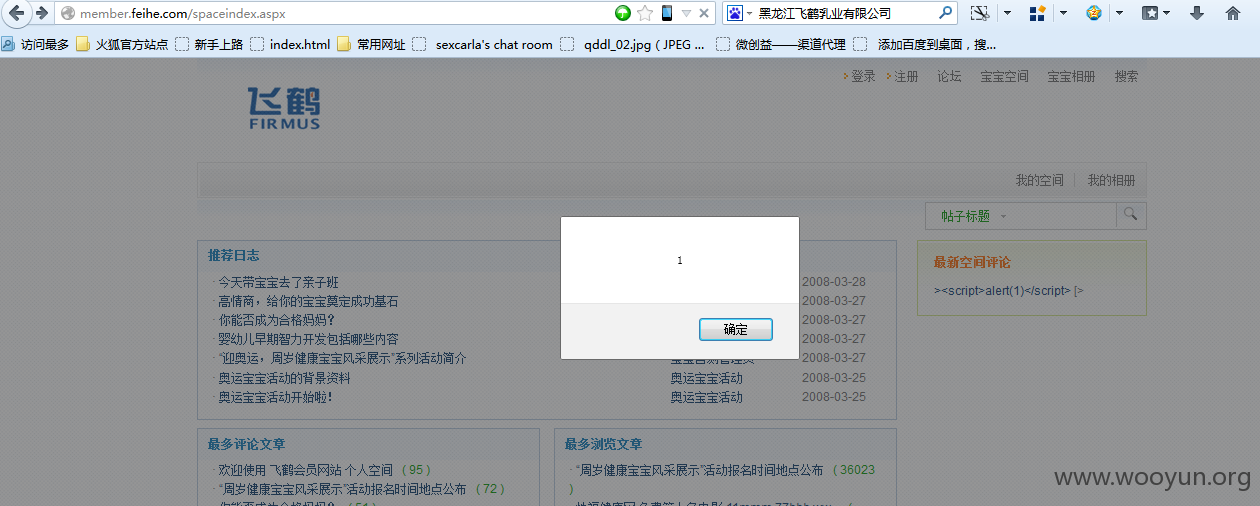Open the most-commented article with 72 comments

coord(342,489)
